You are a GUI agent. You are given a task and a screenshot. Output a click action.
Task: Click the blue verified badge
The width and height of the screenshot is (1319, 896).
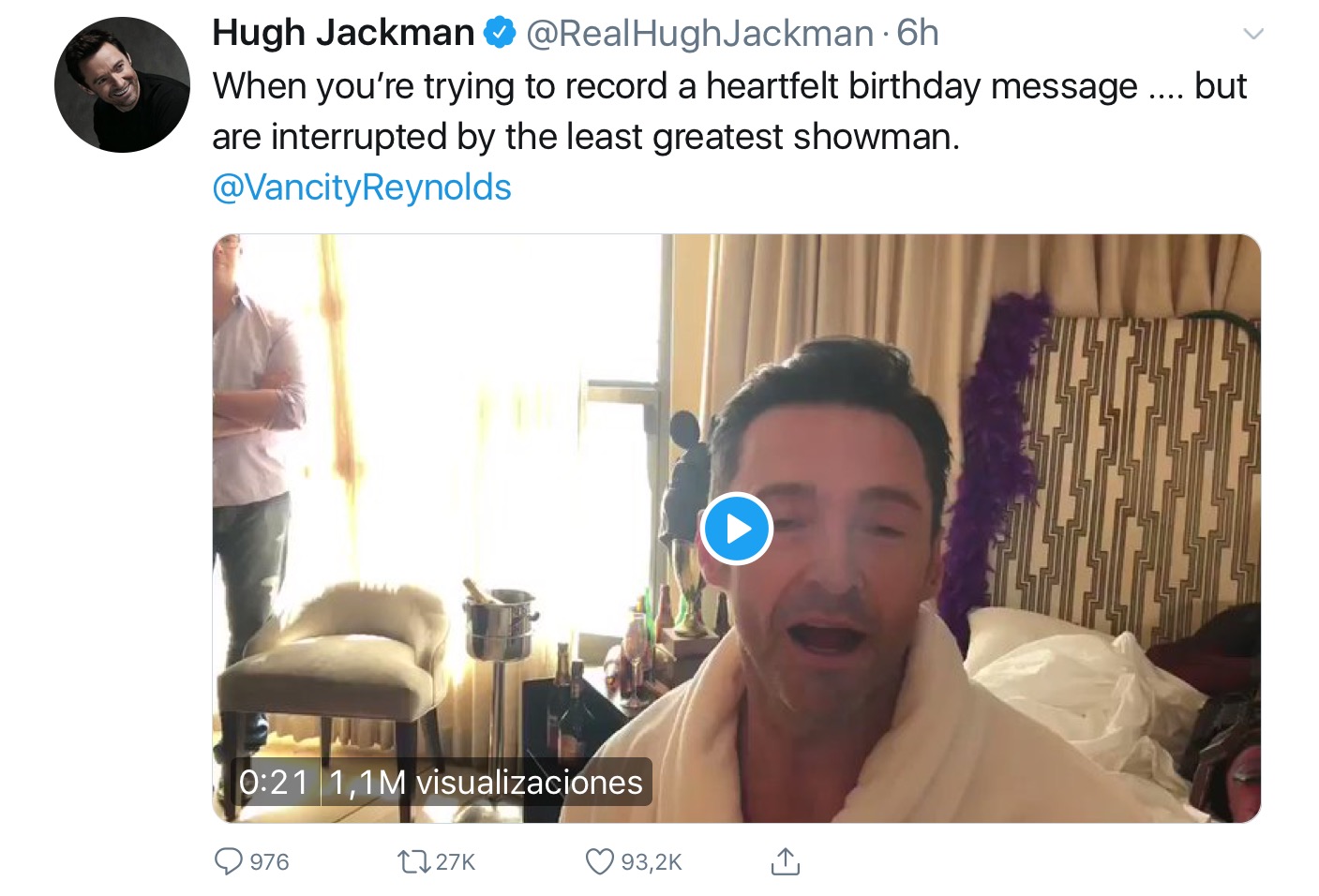[x=500, y=33]
